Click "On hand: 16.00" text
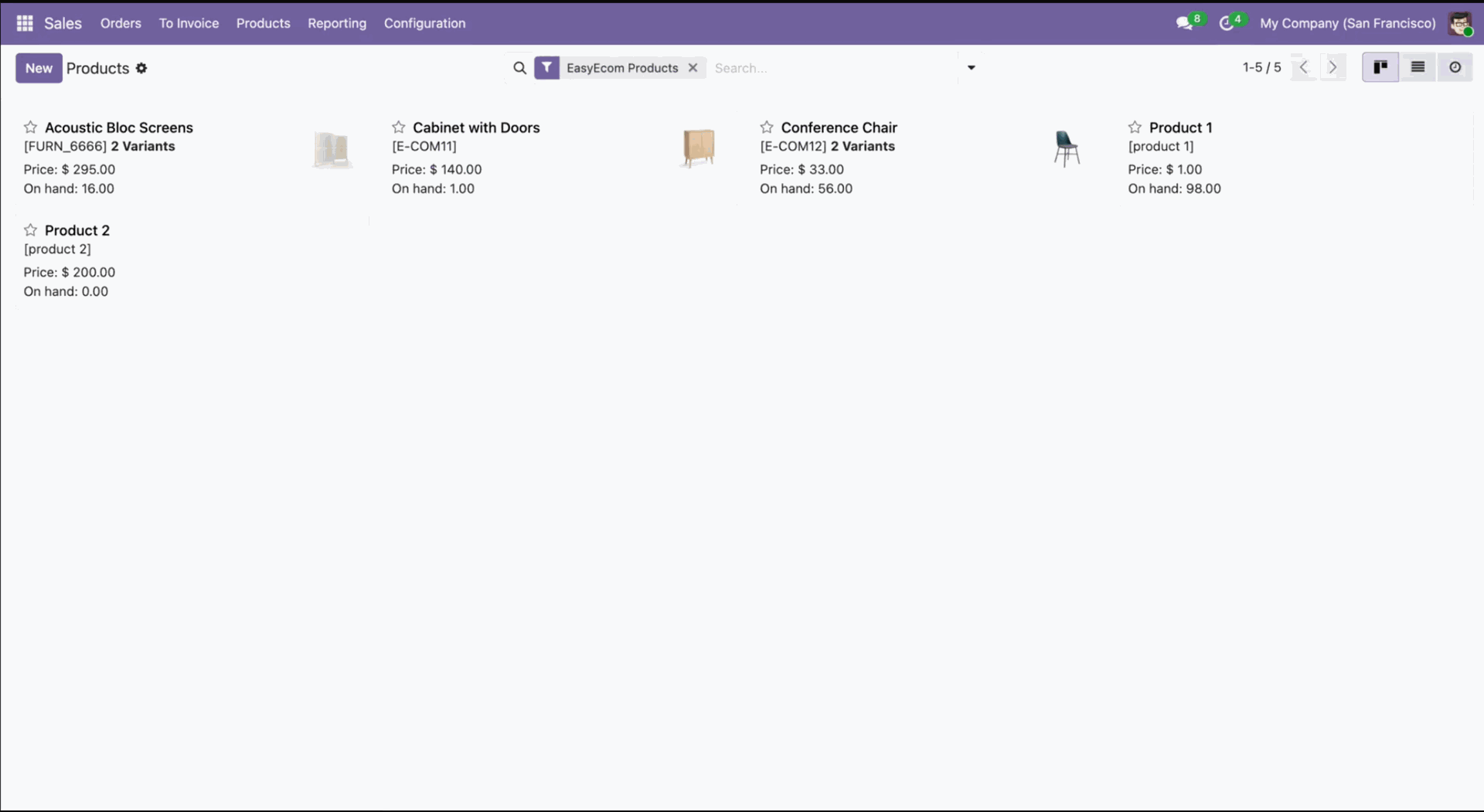The height and width of the screenshot is (812, 1484). (69, 189)
